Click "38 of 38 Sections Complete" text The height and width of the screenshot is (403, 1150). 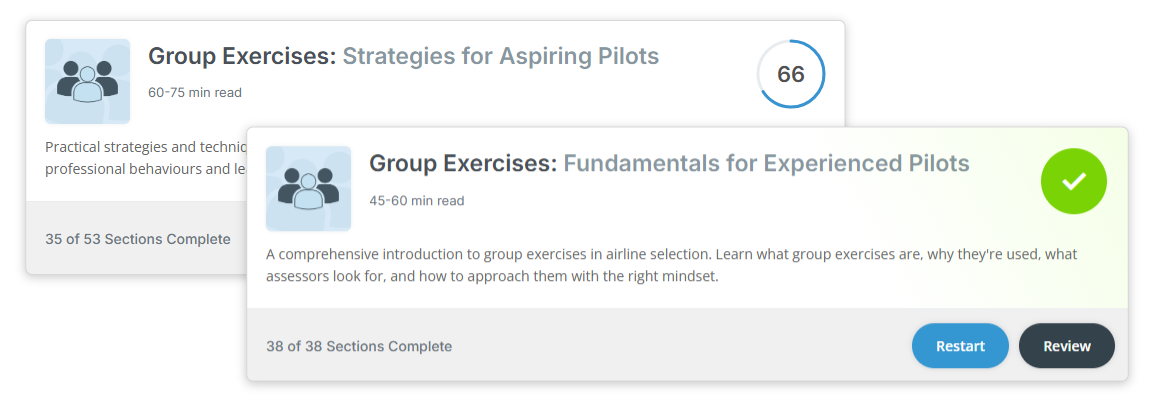[359, 346]
